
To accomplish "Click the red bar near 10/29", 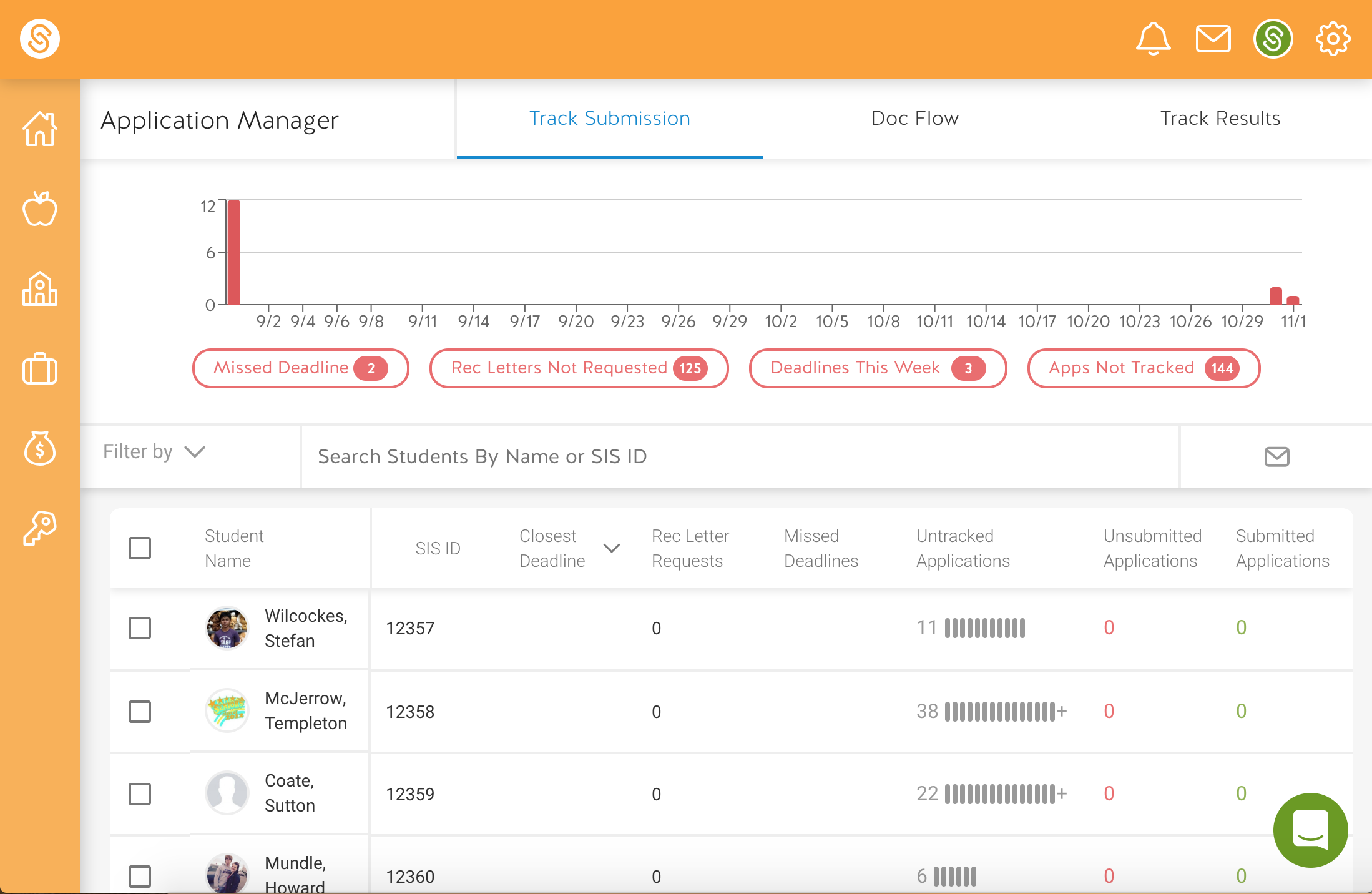I will (1276, 296).
